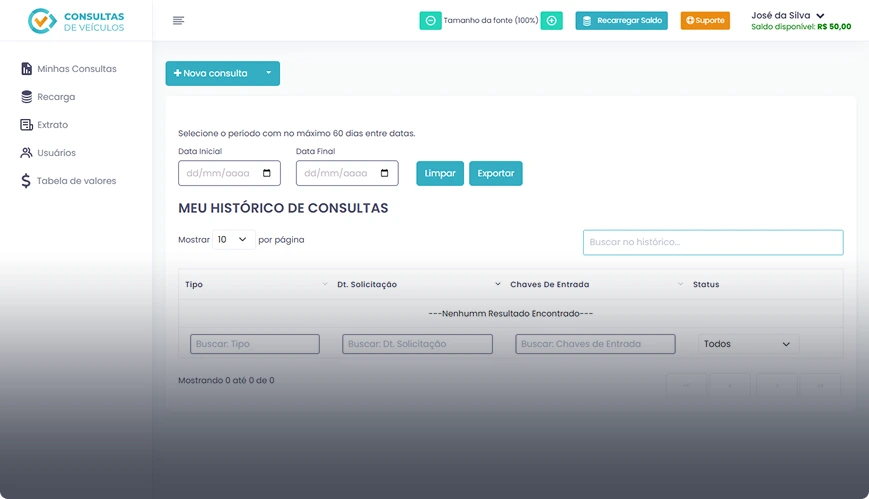
Task: Click the Limpar button
Action: [440, 173]
